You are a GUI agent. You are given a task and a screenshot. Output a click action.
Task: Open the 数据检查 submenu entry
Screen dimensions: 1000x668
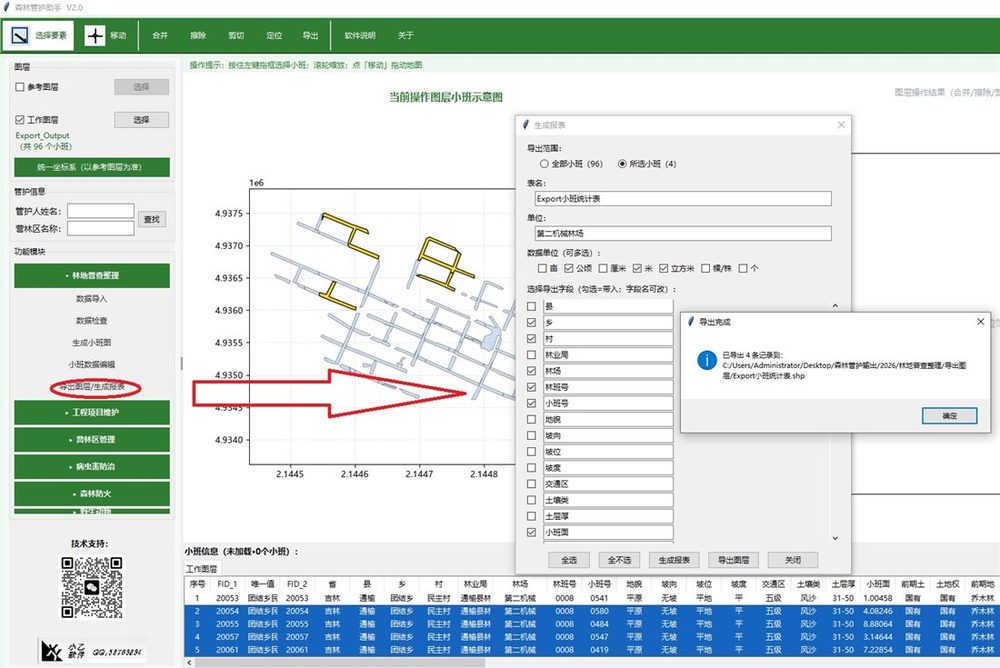coord(92,320)
